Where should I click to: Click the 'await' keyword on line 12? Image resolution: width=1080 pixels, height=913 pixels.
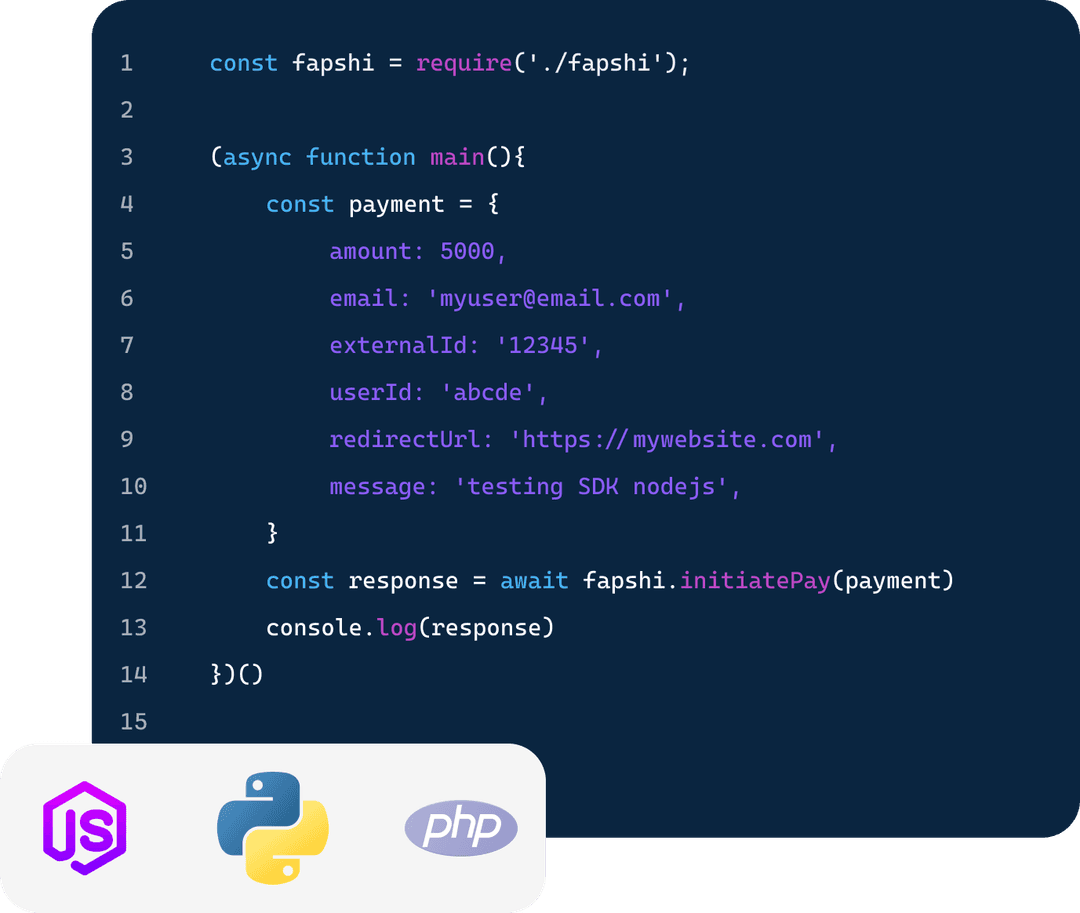[x=534, y=580]
